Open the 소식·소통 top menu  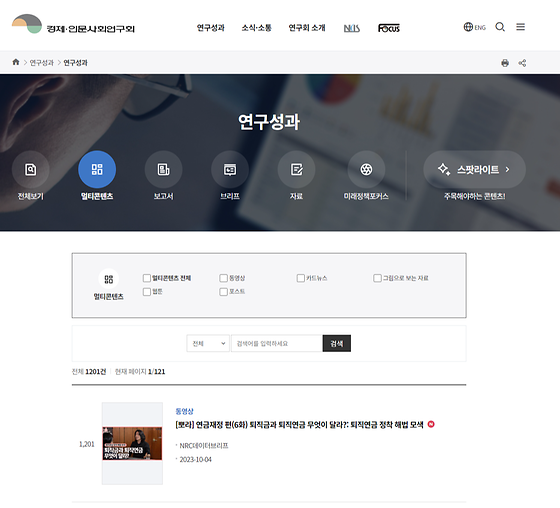click(x=256, y=28)
